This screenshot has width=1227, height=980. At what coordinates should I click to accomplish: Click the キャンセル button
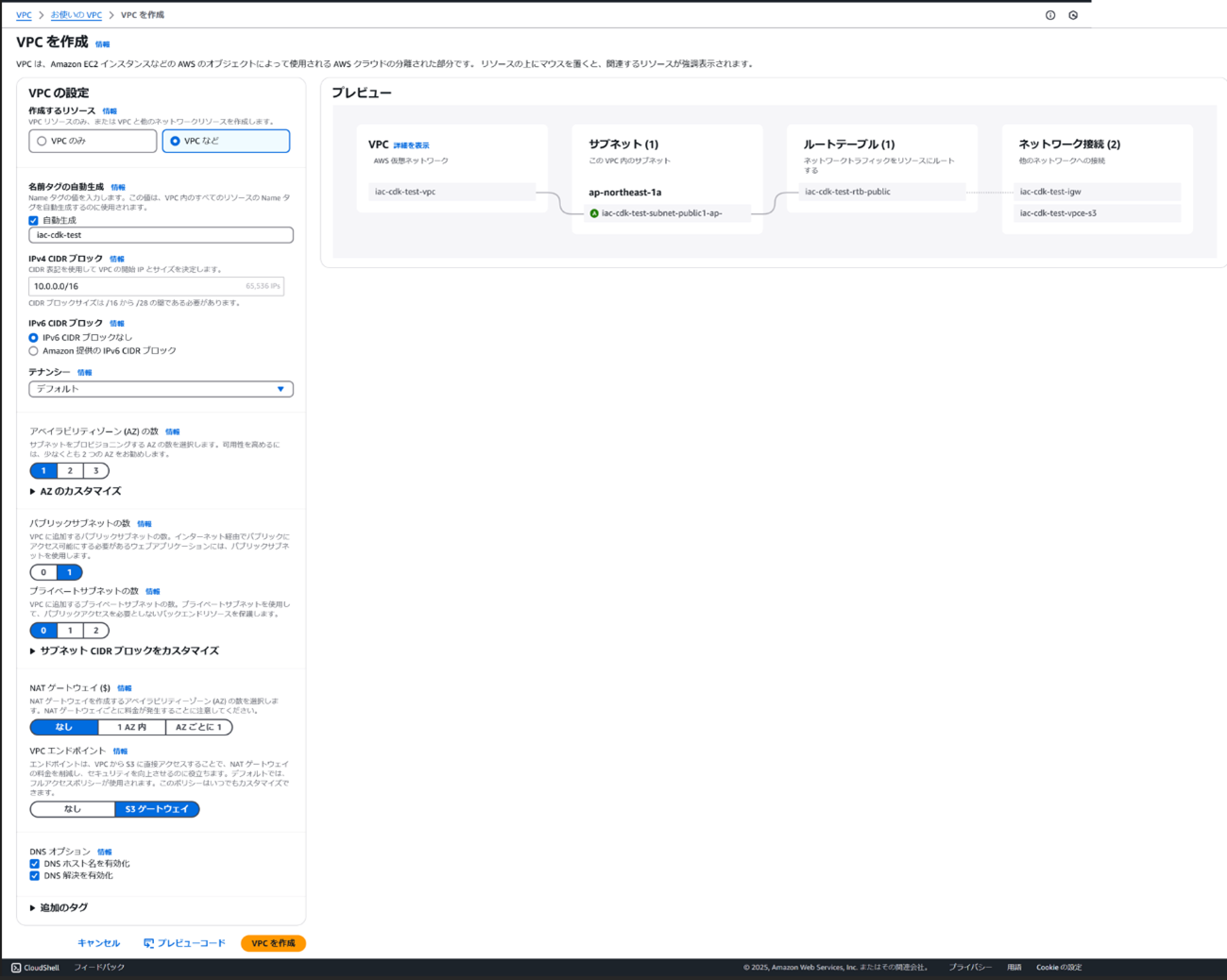[98, 943]
